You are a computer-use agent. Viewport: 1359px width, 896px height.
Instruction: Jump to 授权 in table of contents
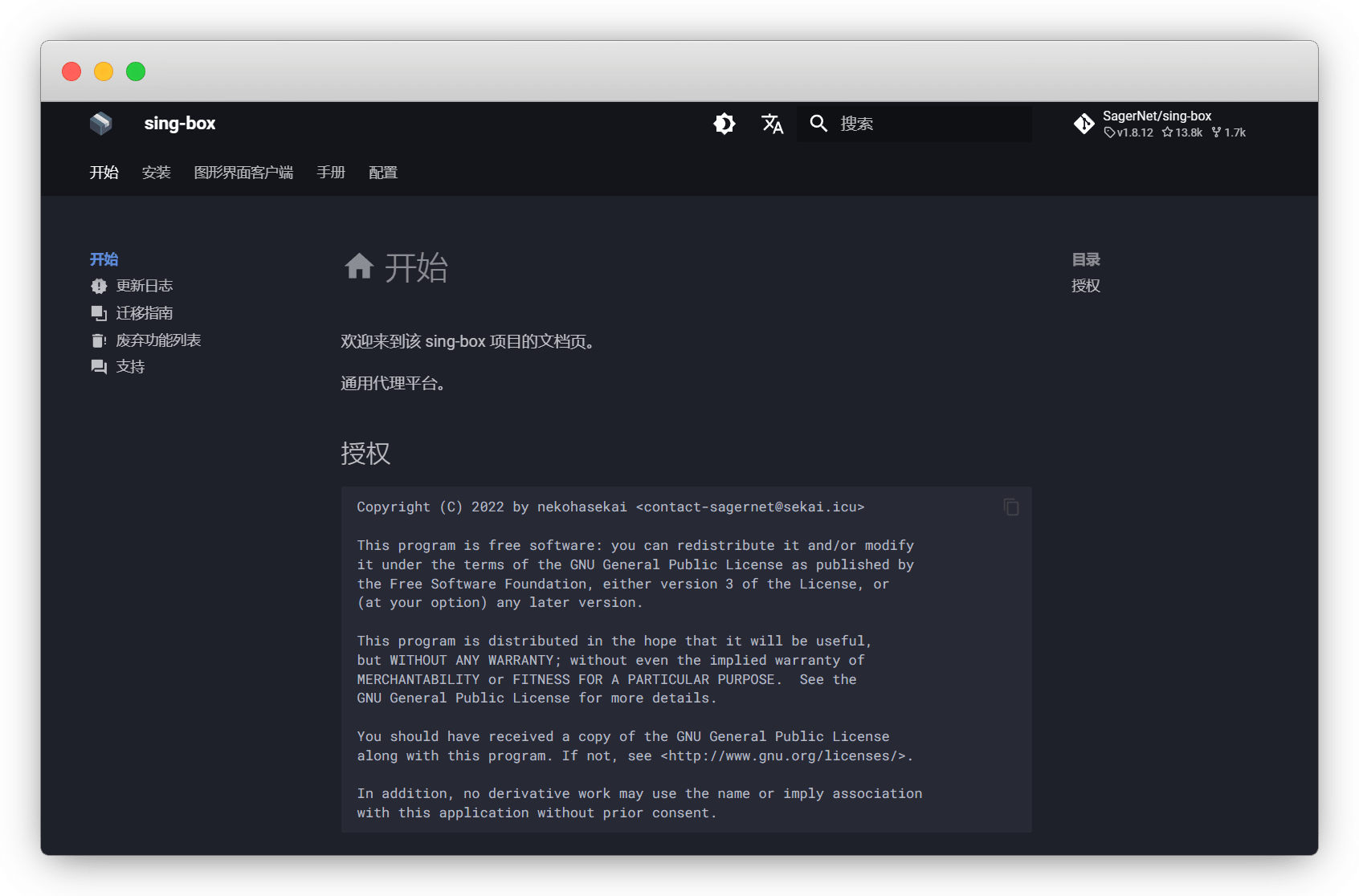(x=1086, y=287)
